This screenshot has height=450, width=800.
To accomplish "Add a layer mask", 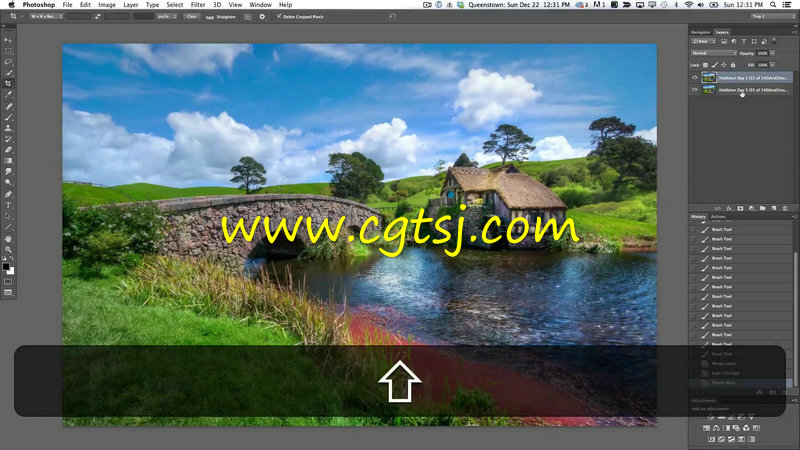I will (740, 208).
